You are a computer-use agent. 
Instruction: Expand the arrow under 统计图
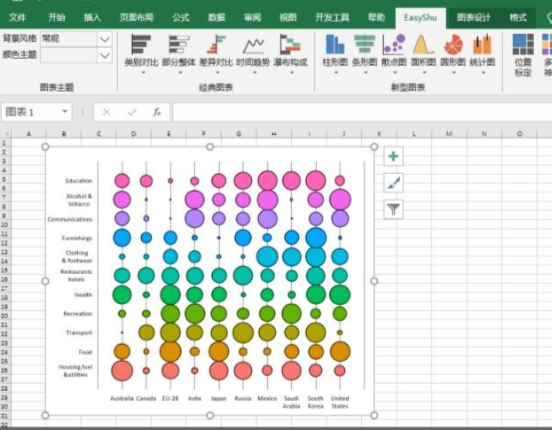coord(483,73)
